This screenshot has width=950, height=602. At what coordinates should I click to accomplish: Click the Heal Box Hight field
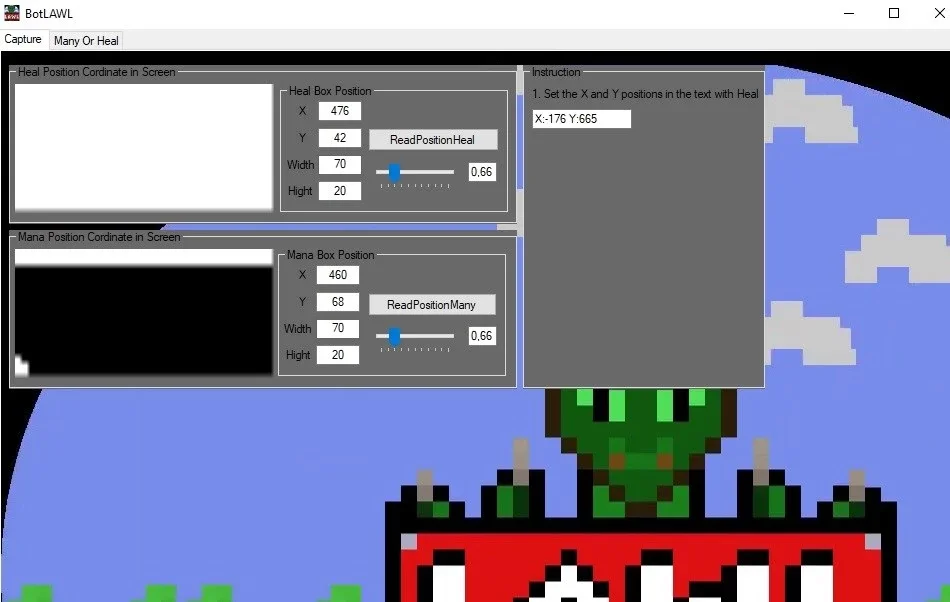click(x=339, y=191)
